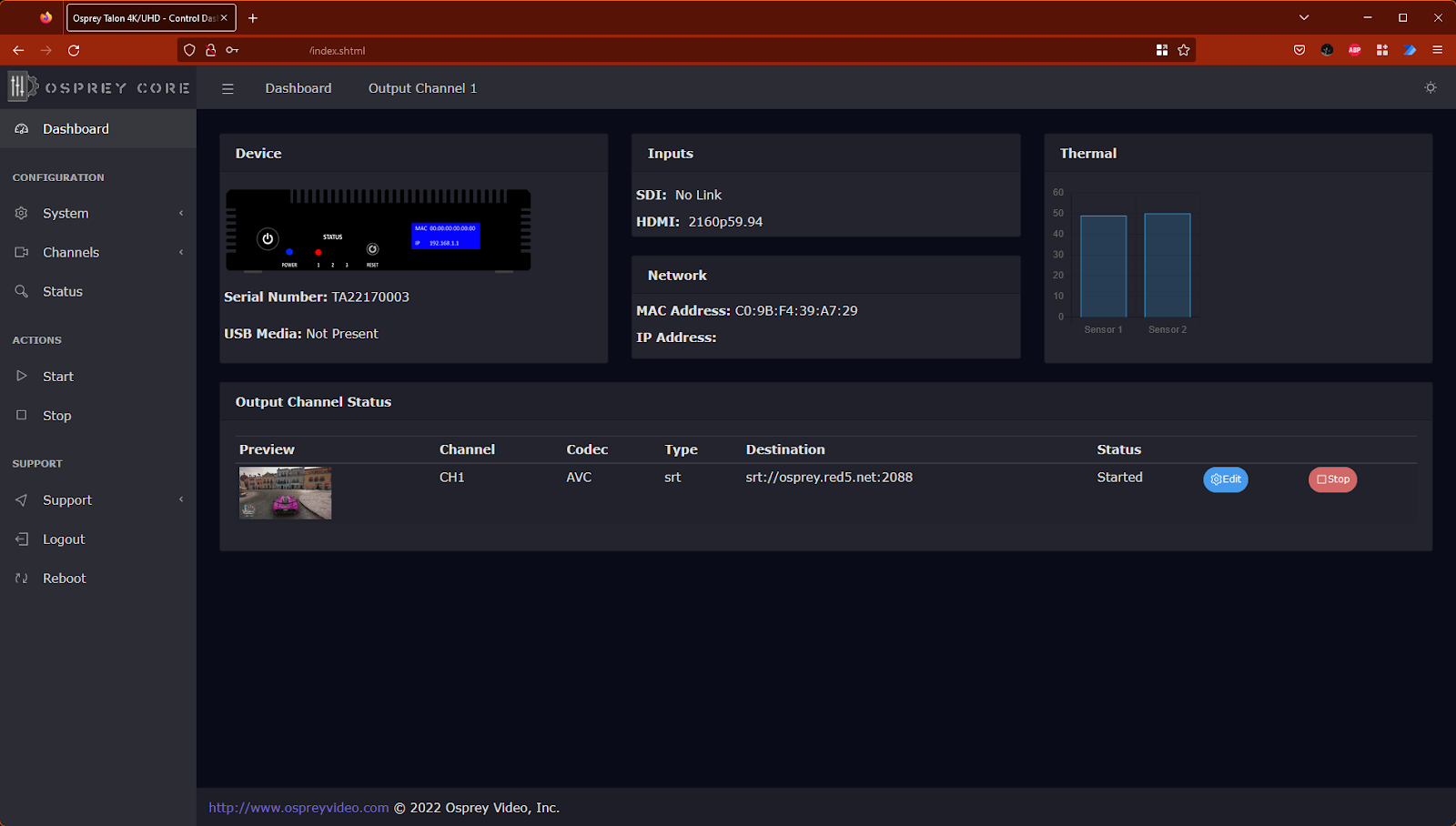This screenshot has width=1456, height=826.
Task: Expand the Support submenu chevron
Action: pos(181,499)
